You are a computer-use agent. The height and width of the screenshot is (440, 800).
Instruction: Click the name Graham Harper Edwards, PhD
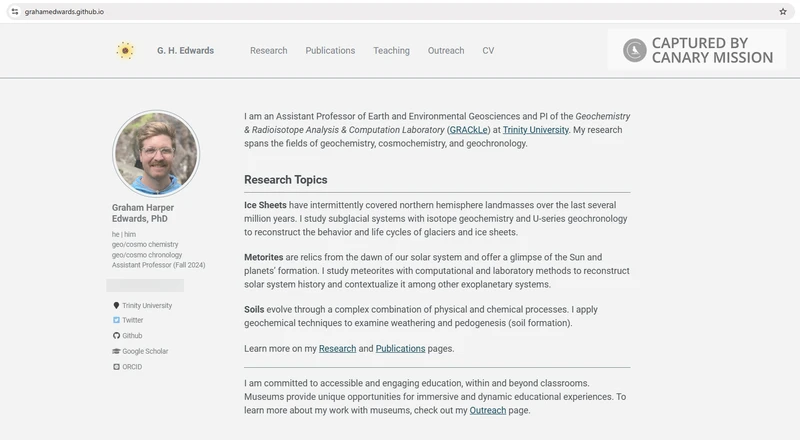pos(143,213)
